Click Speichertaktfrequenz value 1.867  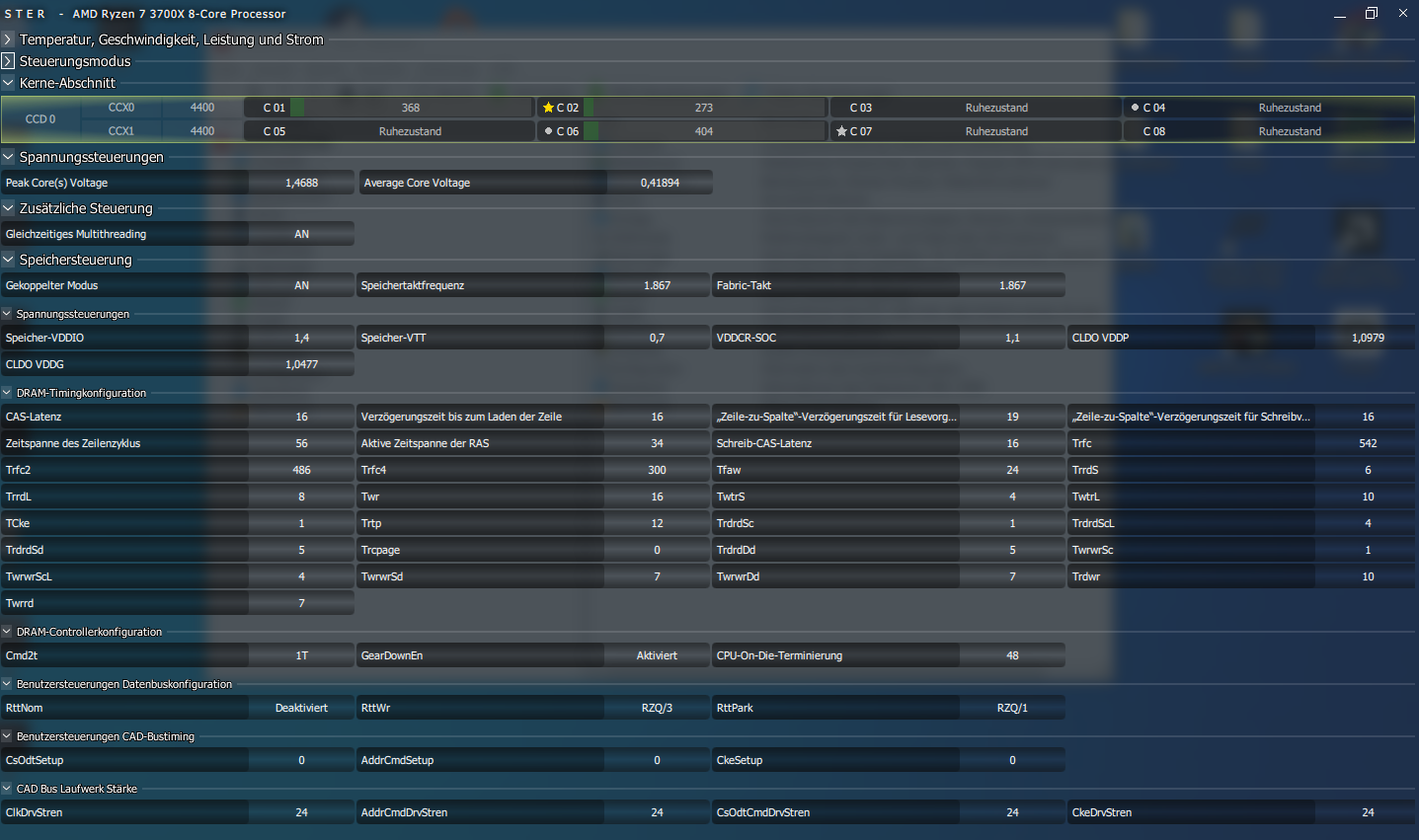[657, 285]
